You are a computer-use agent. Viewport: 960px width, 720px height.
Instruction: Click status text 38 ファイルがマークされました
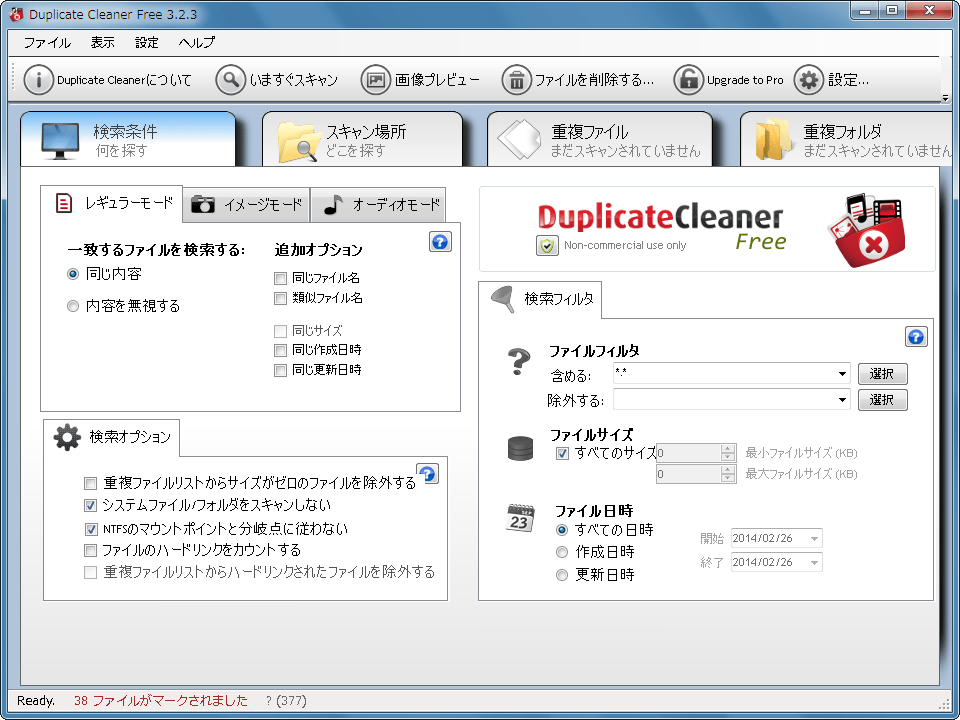pos(160,700)
